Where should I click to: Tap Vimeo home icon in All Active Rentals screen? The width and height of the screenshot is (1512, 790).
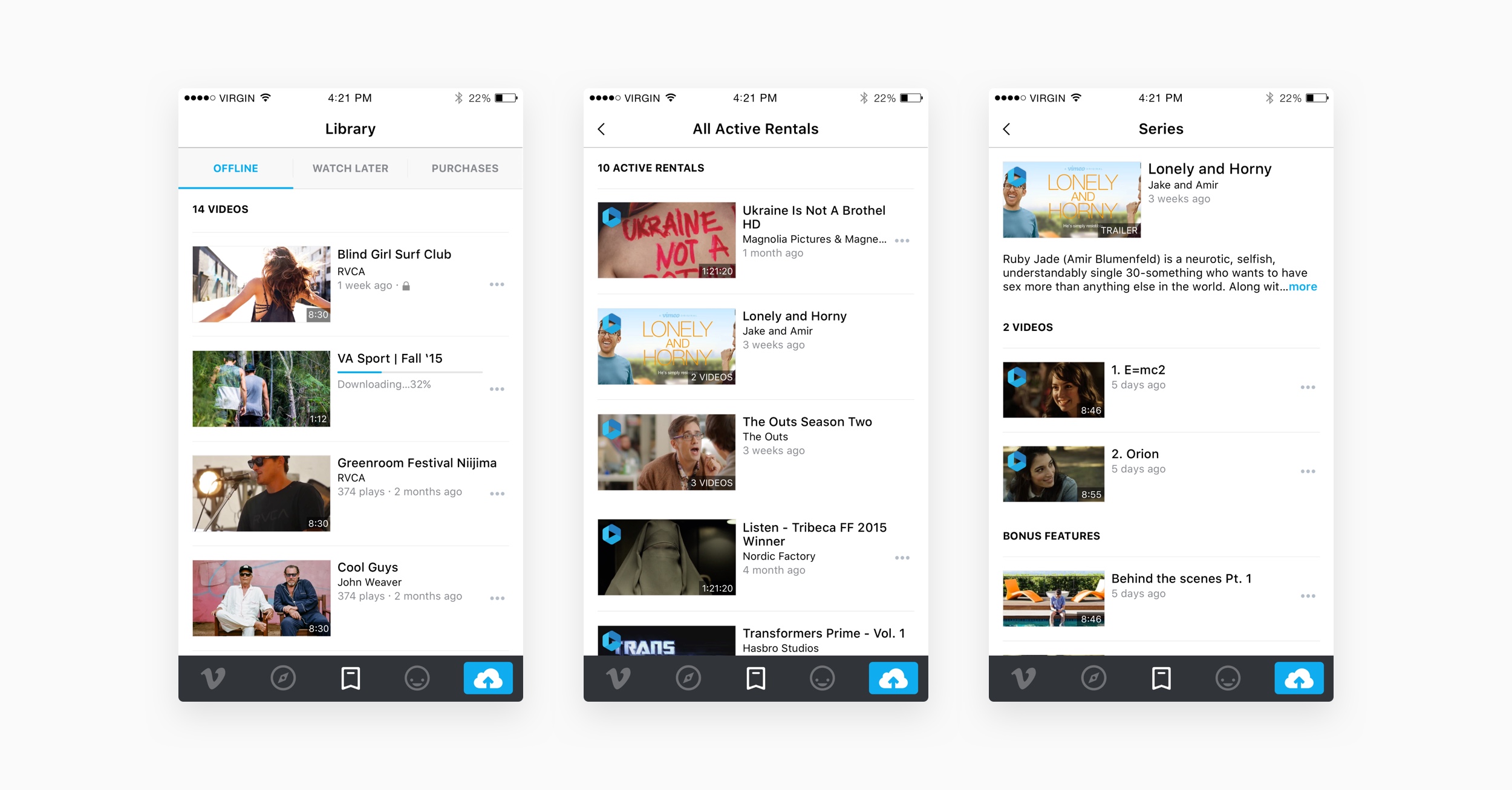[618, 678]
